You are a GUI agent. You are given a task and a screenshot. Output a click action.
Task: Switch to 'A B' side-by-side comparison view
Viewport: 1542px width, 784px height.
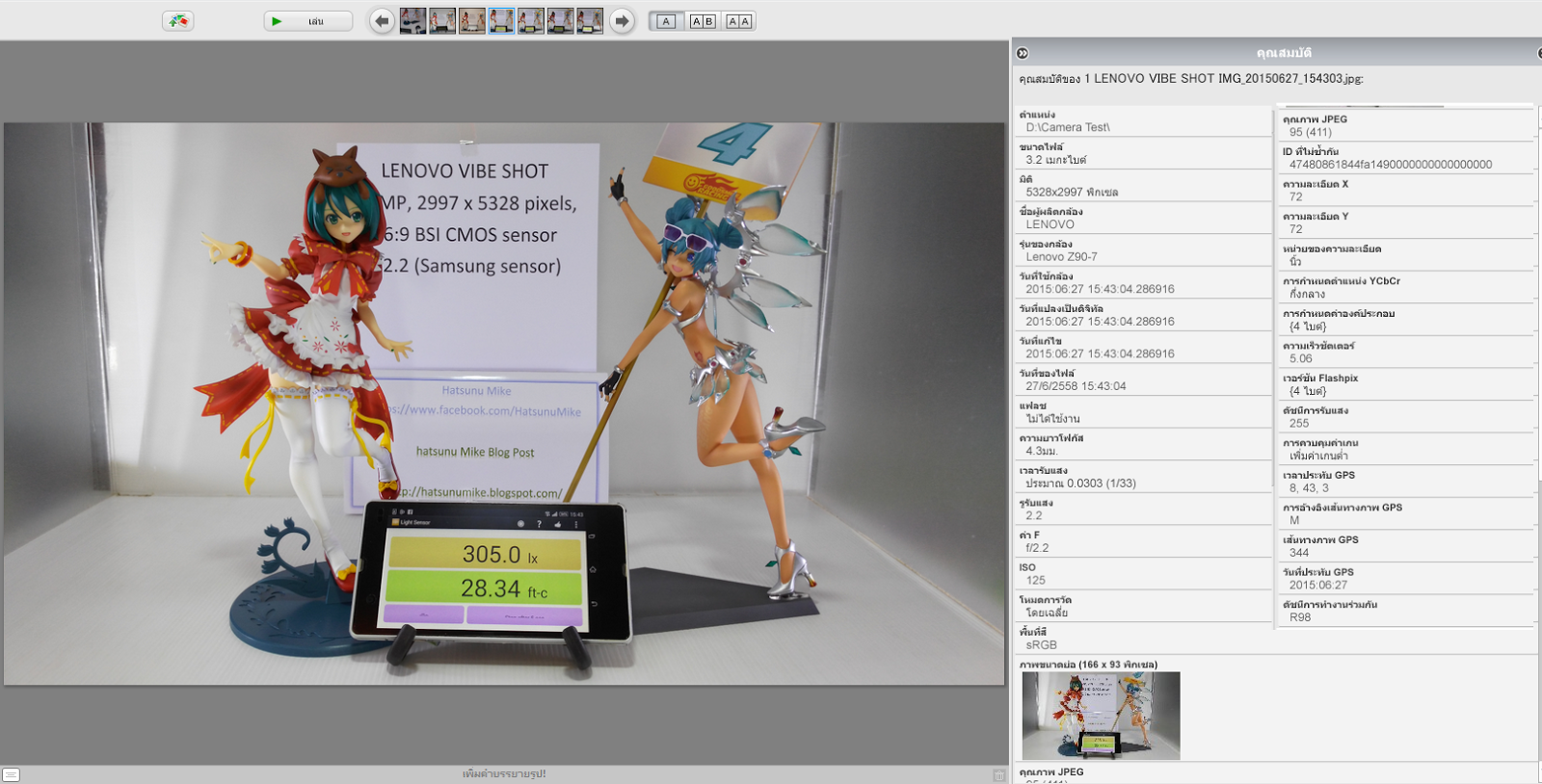703,21
